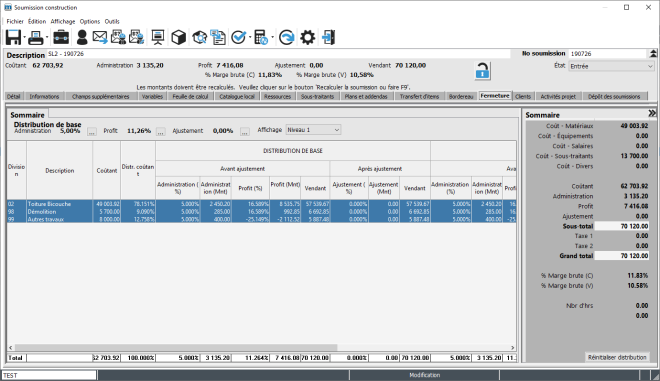Click into the Description field SL2 - 190726
Screen dimensions: 660x381
pos(278,54)
